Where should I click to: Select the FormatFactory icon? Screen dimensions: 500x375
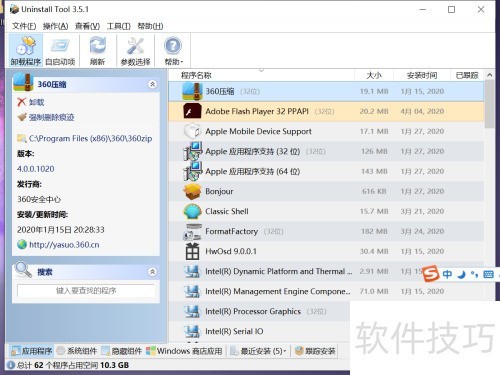click(192, 231)
